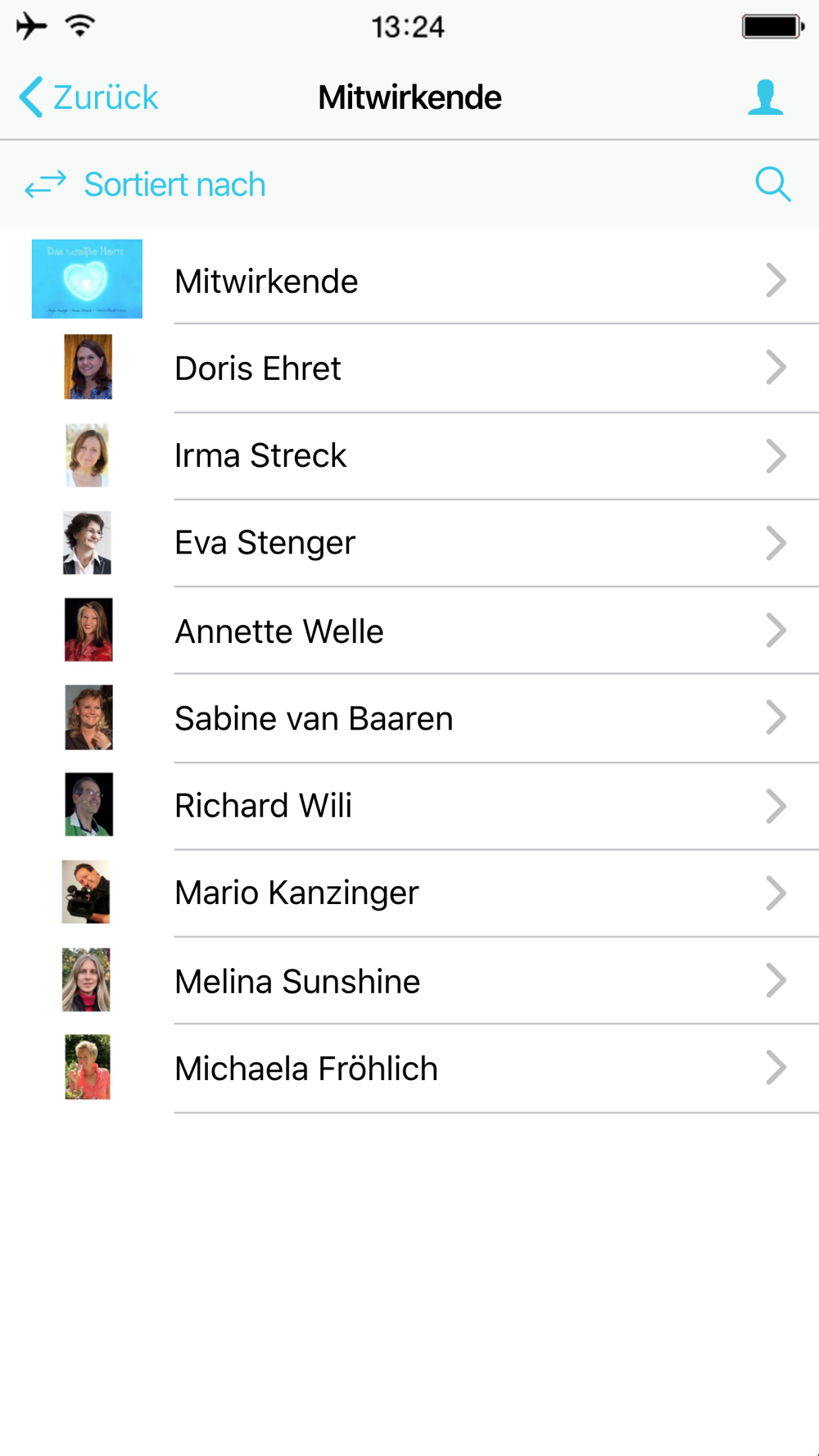Open the Sortiert nach sorting options
This screenshot has width=819, height=1456.
(x=175, y=185)
